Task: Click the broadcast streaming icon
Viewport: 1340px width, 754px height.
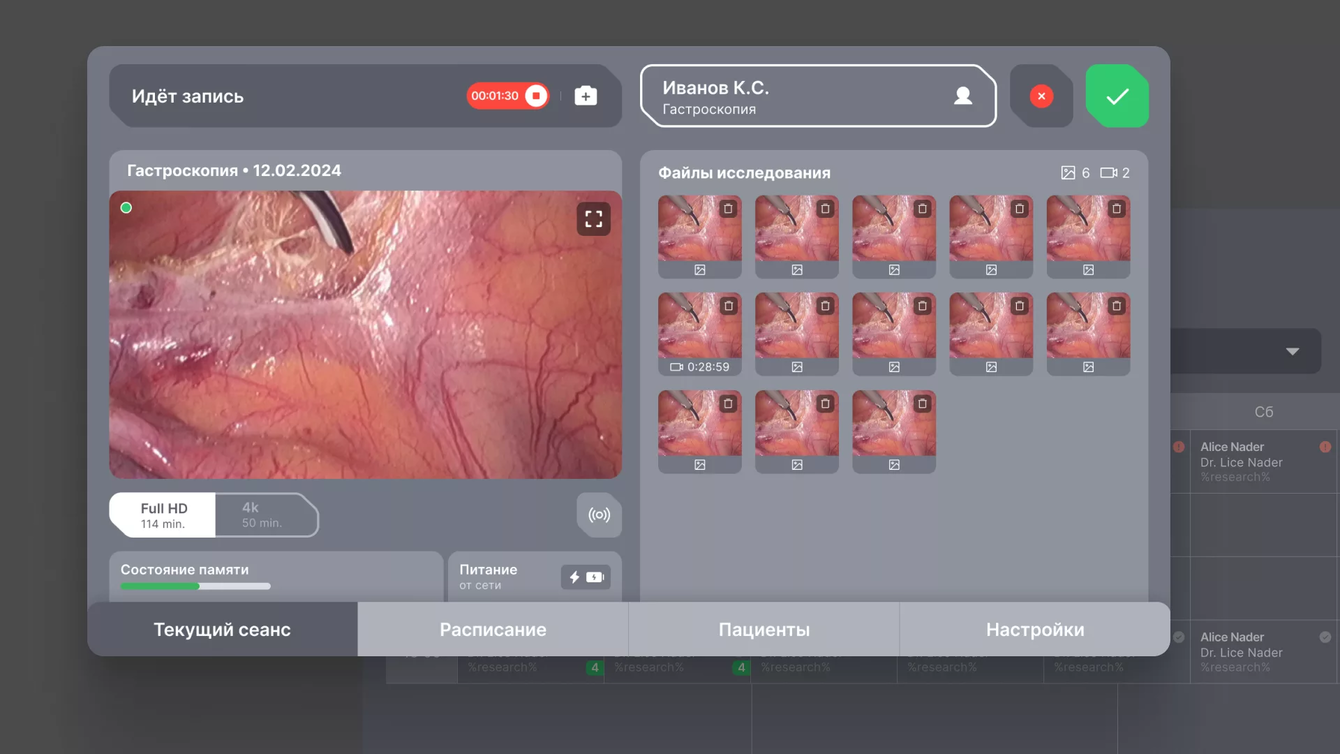Action: (599, 515)
